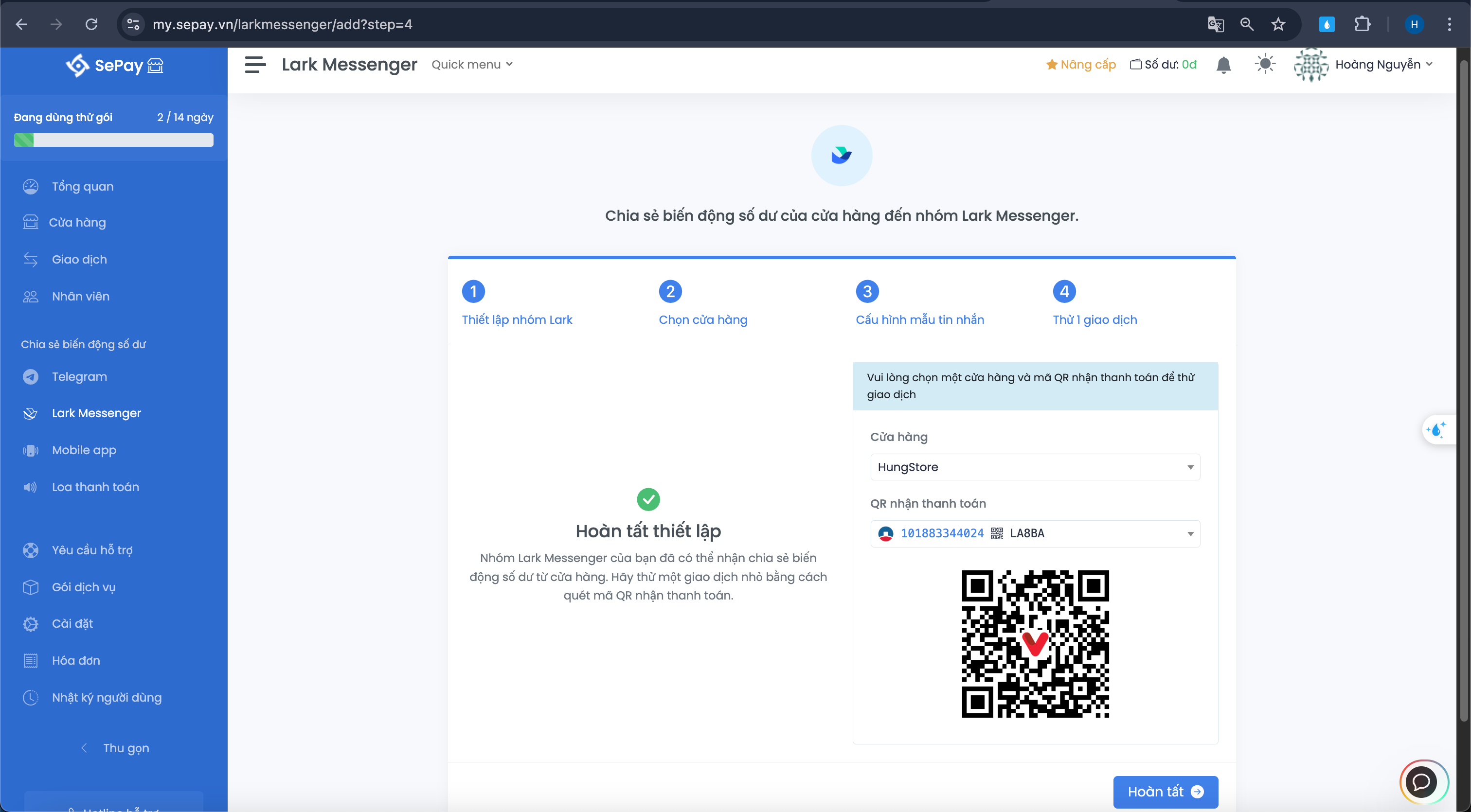Open QR nhận thanh toán account dropdown
Image resolution: width=1471 pixels, height=812 pixels.
click(1035, 533)
